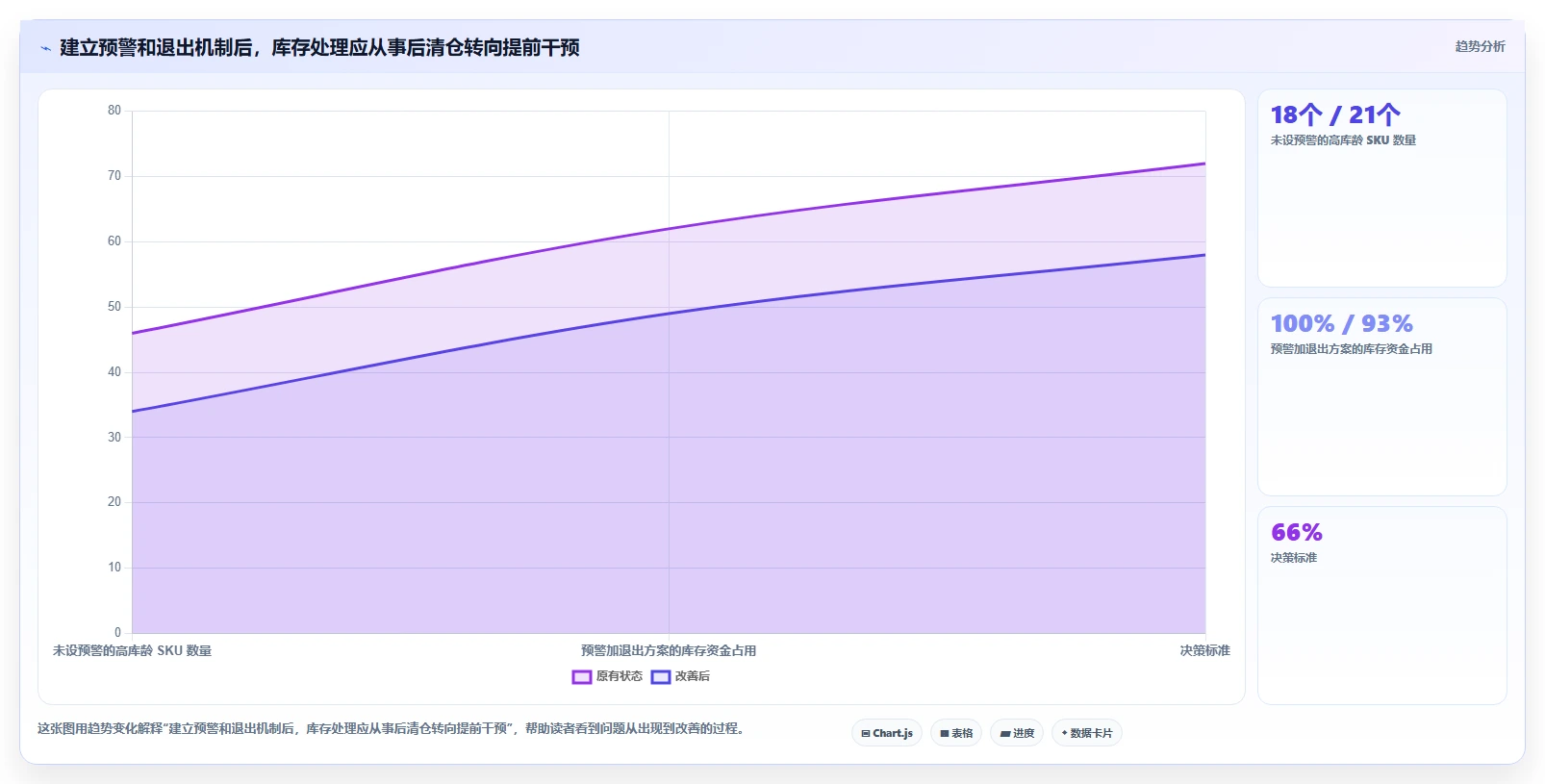
Task: Click the trend icon before the title
Action: point(45,48)
